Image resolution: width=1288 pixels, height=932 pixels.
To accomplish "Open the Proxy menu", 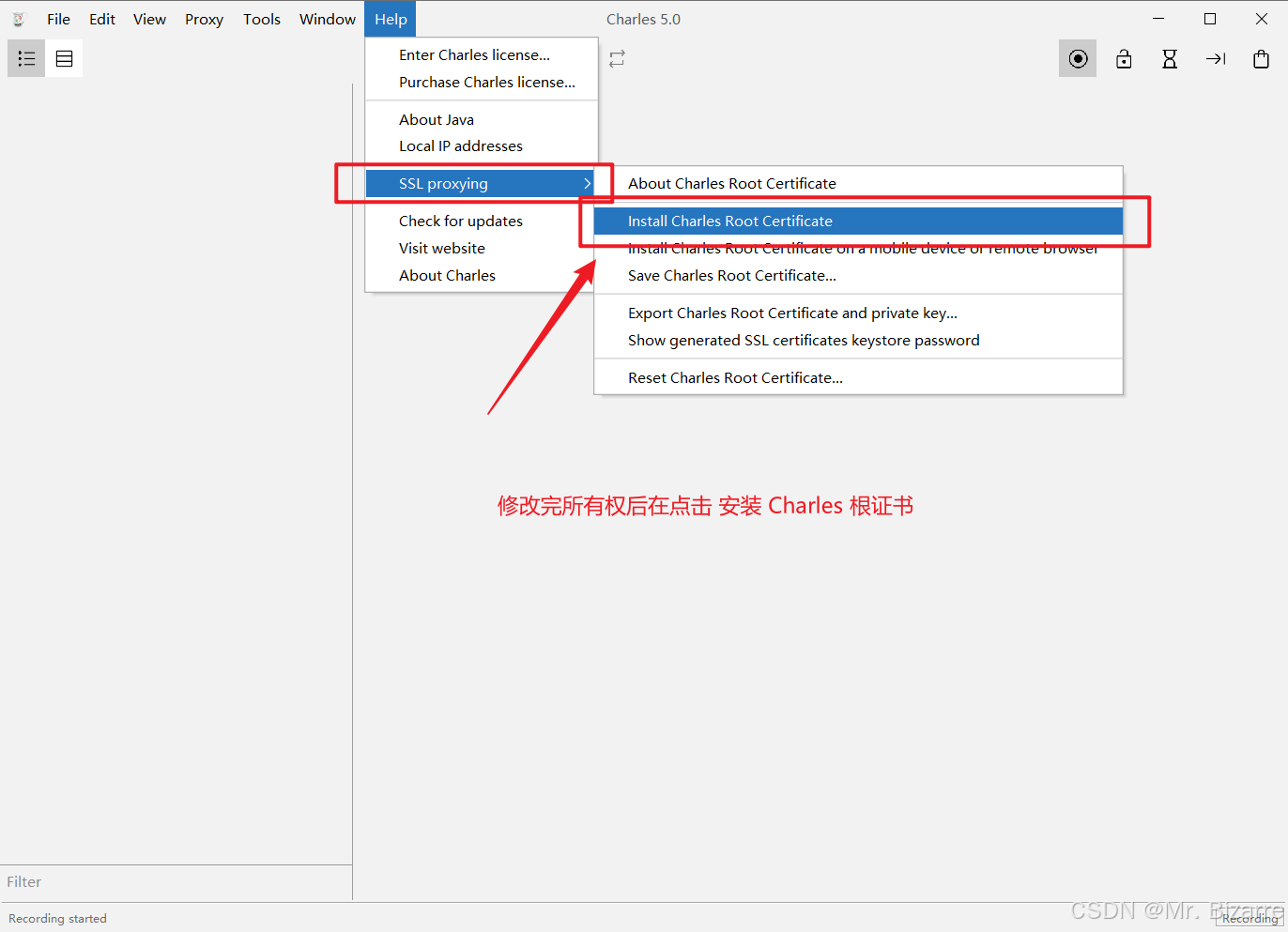I will [204, 19].
